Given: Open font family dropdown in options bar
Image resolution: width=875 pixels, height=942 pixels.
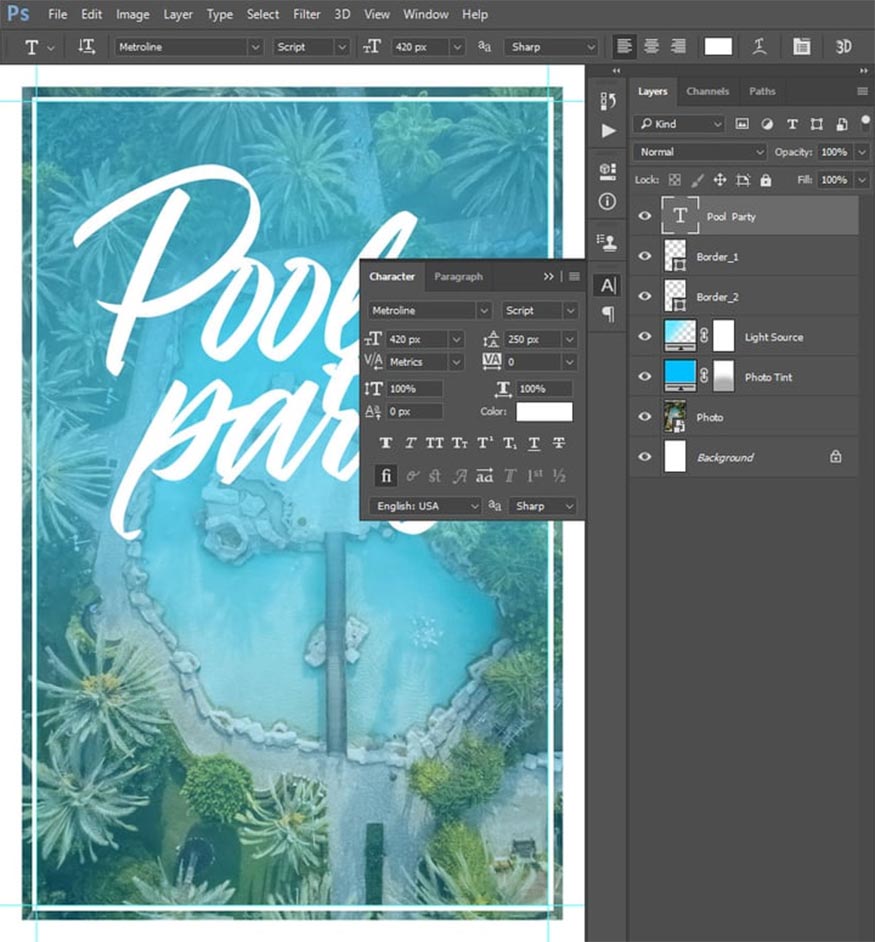Looking at the screenshot, I should 255,47.
